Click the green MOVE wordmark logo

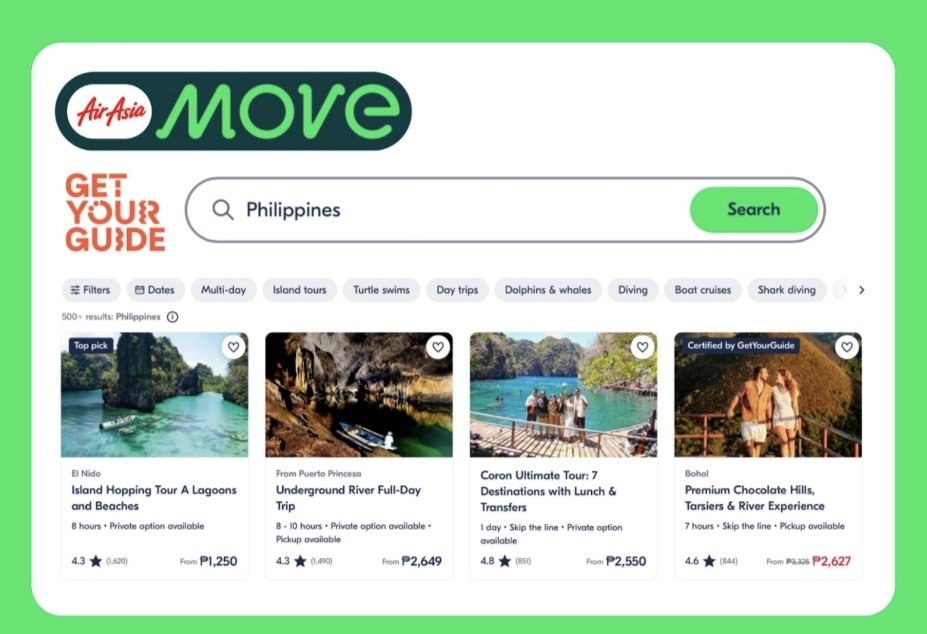(278, 111)
